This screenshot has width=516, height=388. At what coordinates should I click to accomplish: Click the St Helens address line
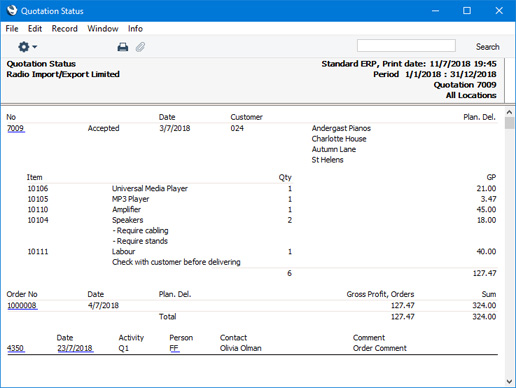[x=327, y=160]
